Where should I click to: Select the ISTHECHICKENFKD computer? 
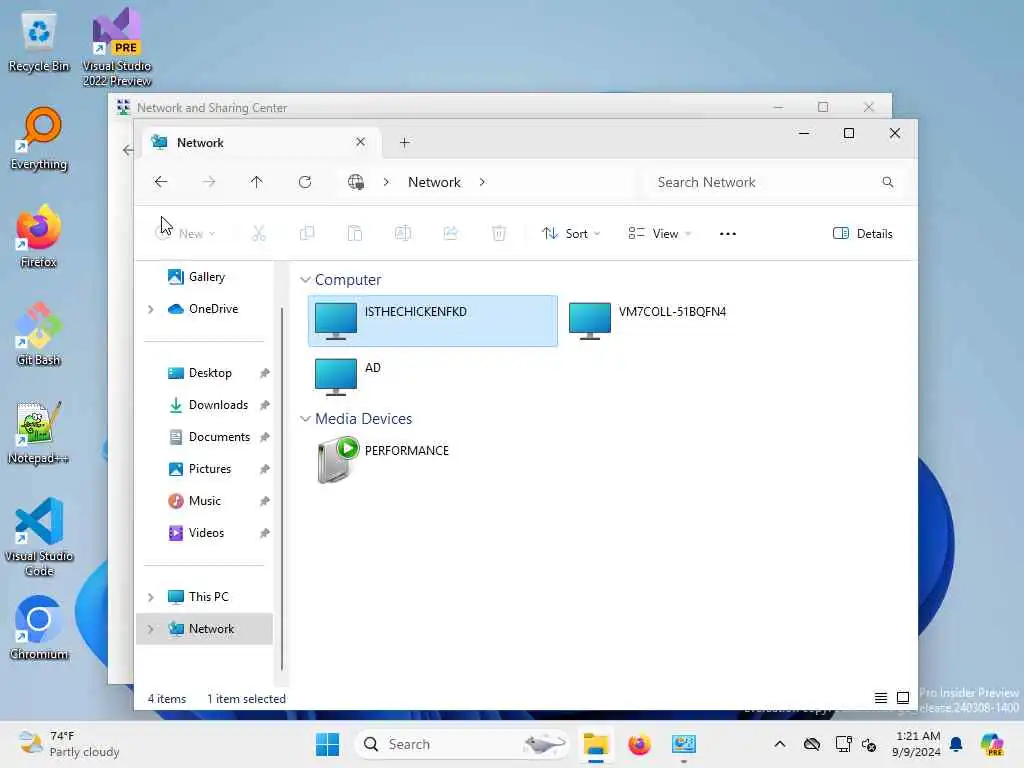[432, 321]
